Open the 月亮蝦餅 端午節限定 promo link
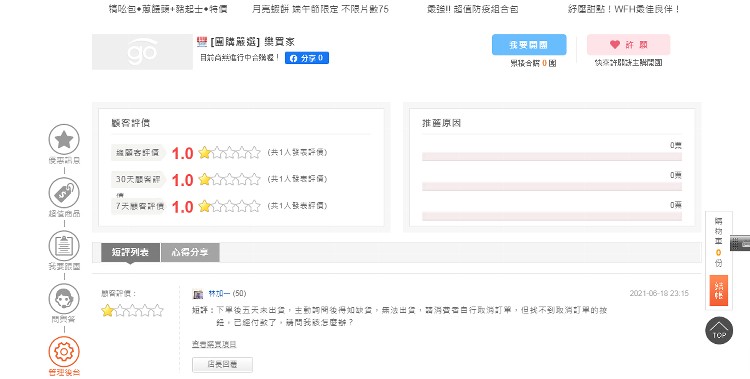Image resolution: width=750 pixels, height=379 pixels. tap(320, 9)
